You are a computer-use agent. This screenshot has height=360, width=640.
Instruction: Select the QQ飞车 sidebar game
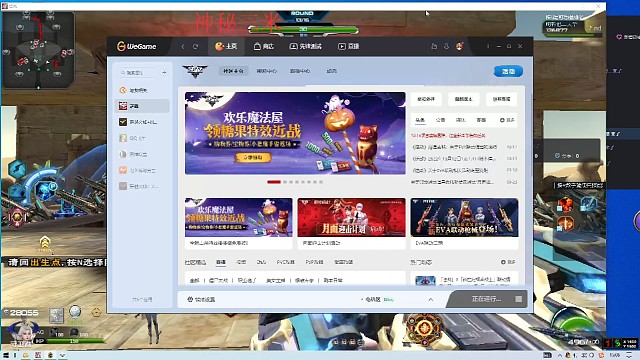click(142, 138)
